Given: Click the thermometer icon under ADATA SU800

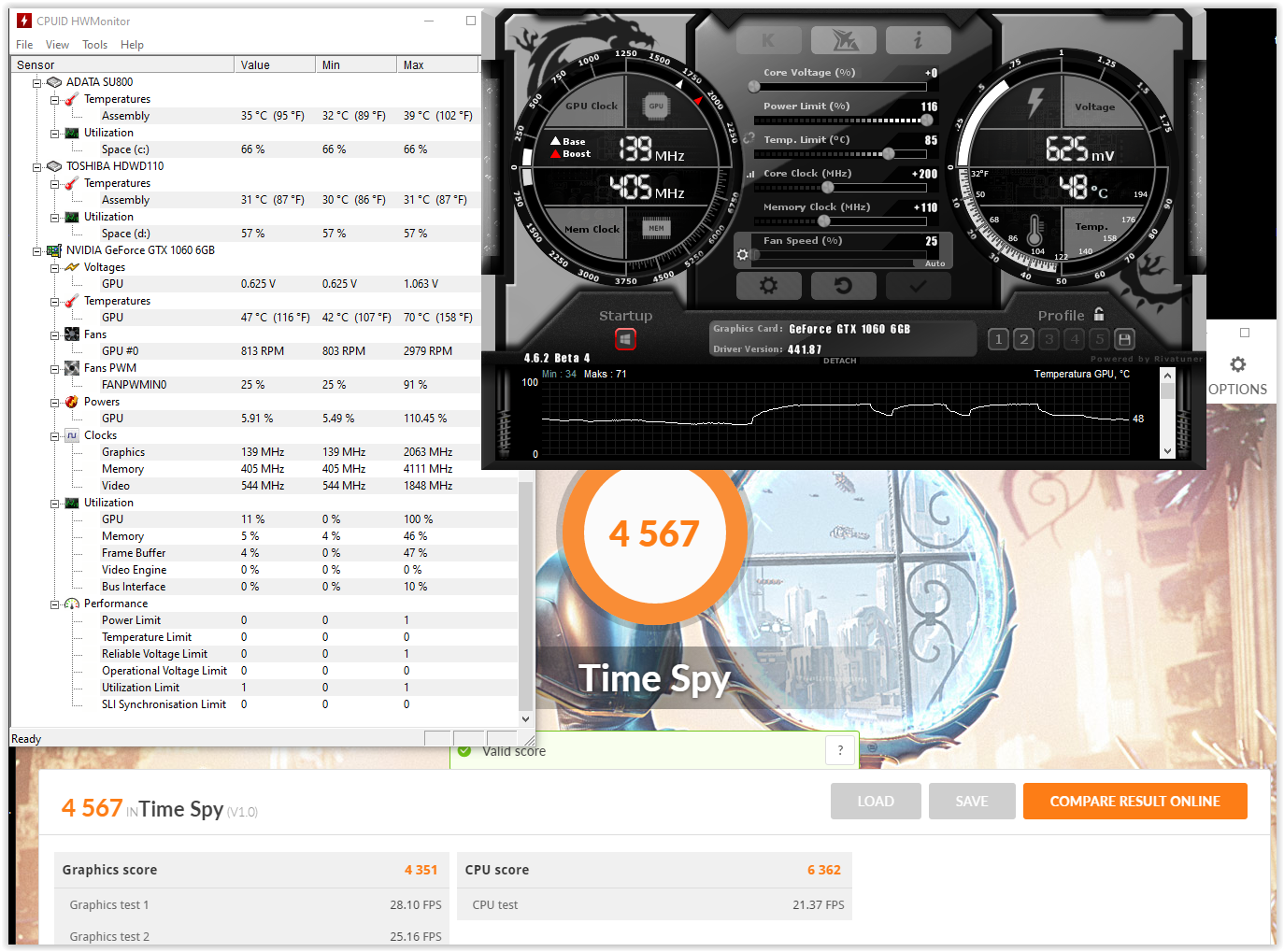Looking at the screenshot, I should coord(72,99).
